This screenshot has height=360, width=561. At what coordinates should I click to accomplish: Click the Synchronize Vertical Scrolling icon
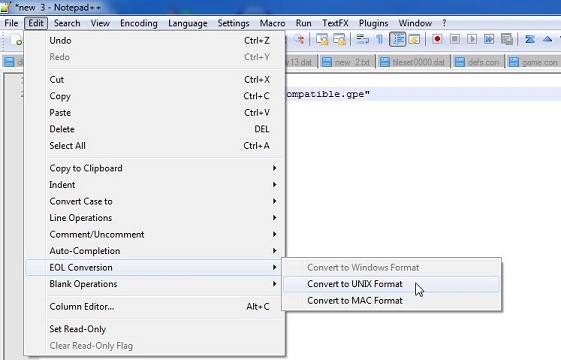[x=322, y=39]
